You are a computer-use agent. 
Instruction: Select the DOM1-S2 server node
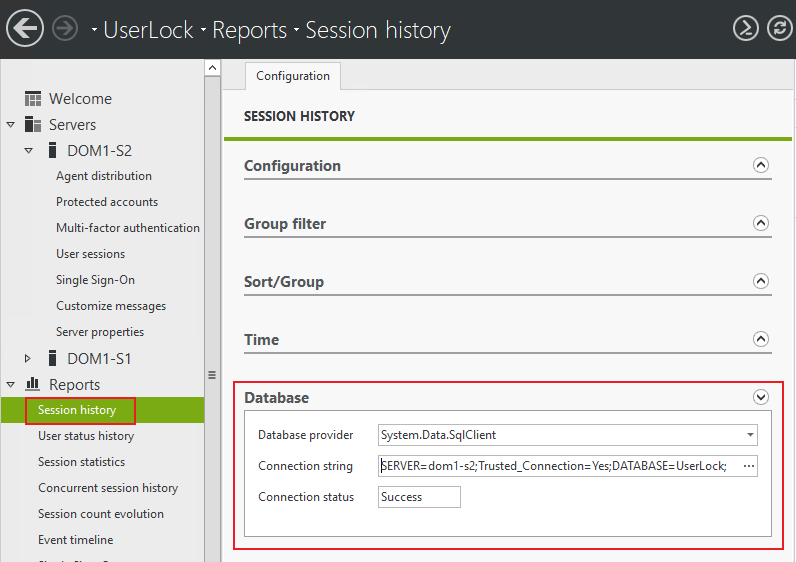100,150
